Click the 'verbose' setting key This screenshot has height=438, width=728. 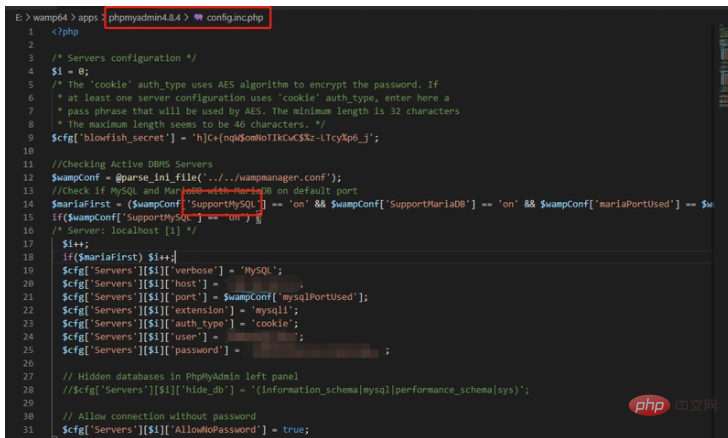coord(194,270)
